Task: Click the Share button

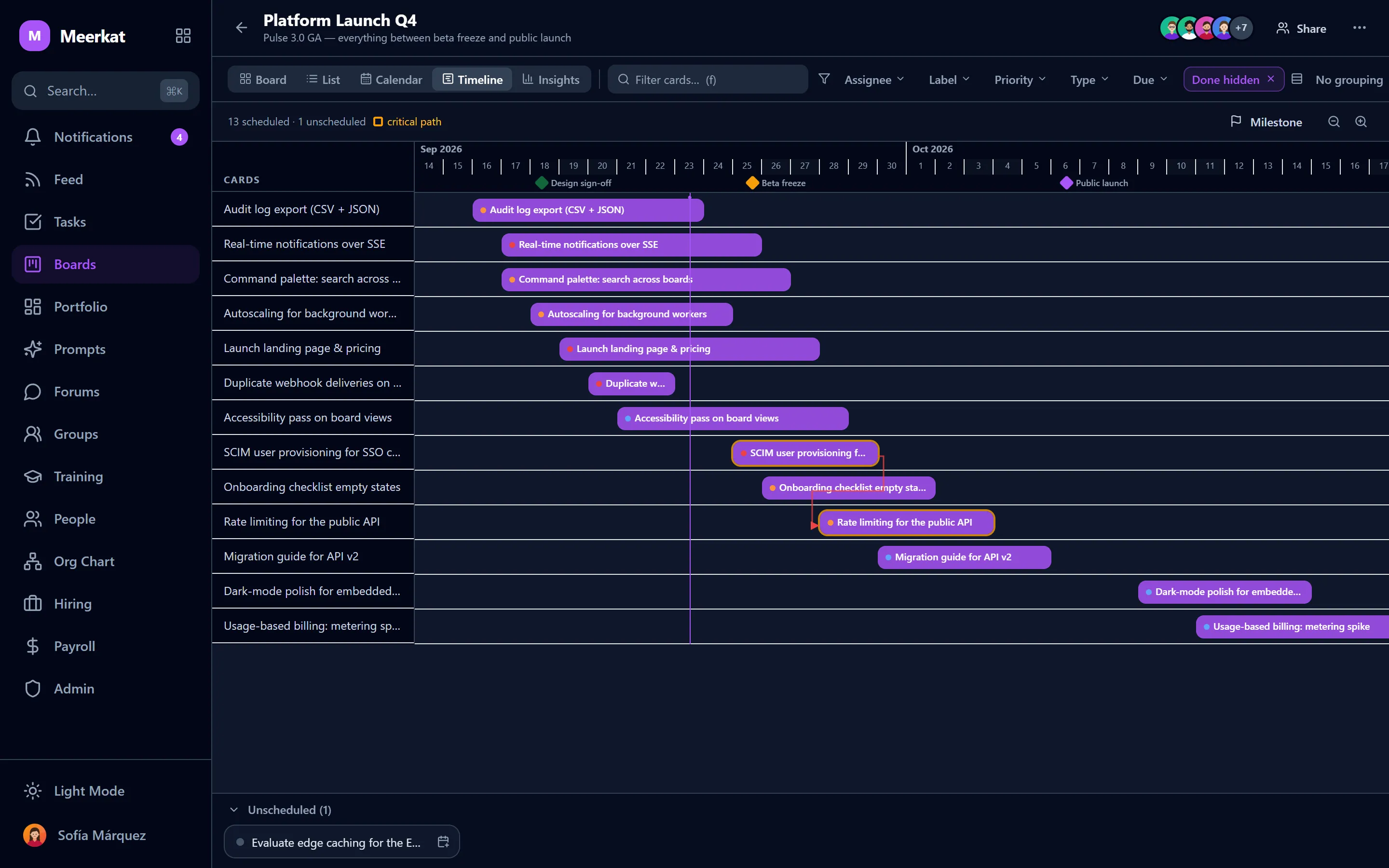Action: [1301, 28]
